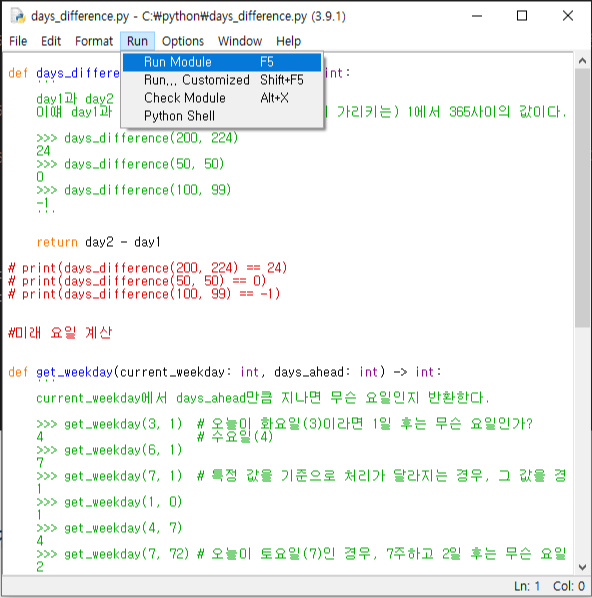Open the File menu
592x598 pixels.
18,41
